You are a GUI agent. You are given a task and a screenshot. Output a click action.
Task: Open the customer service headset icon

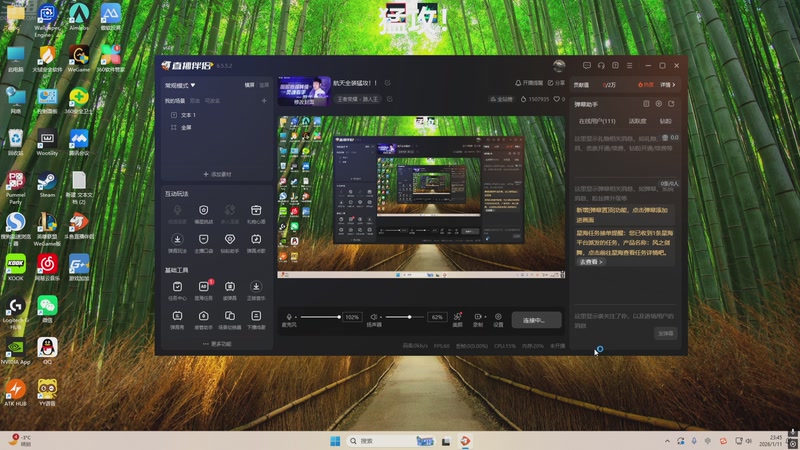(601, 65)
